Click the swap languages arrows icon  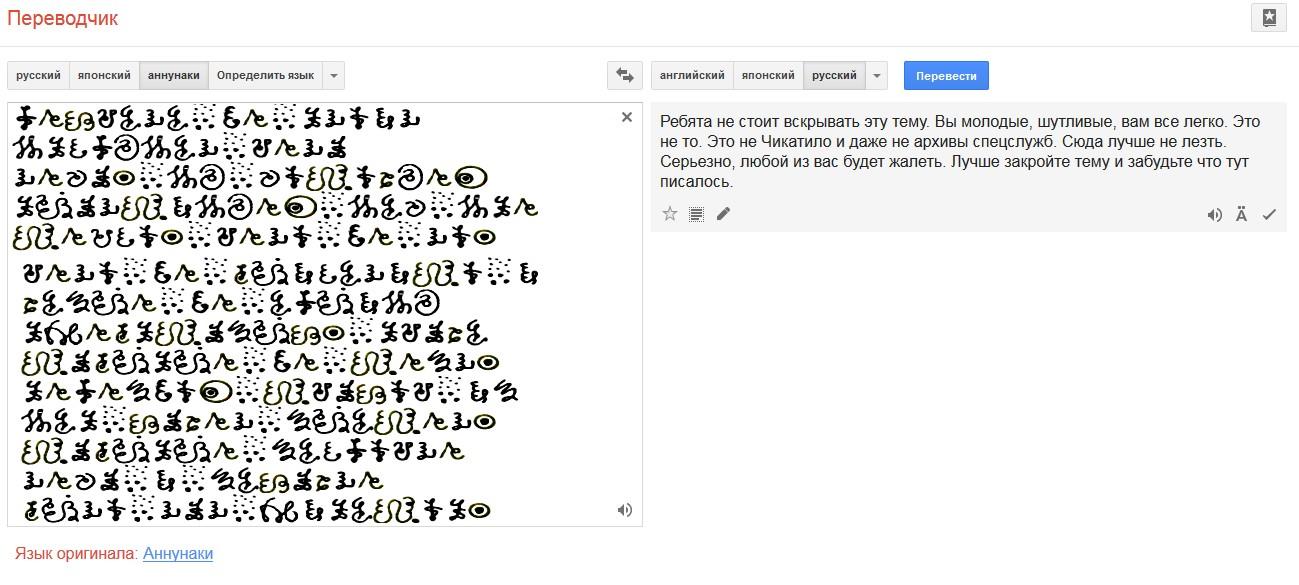624,75
